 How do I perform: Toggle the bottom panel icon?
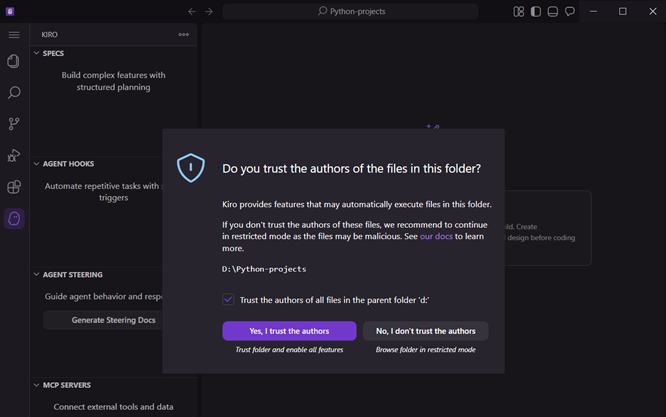pos(553,11)
